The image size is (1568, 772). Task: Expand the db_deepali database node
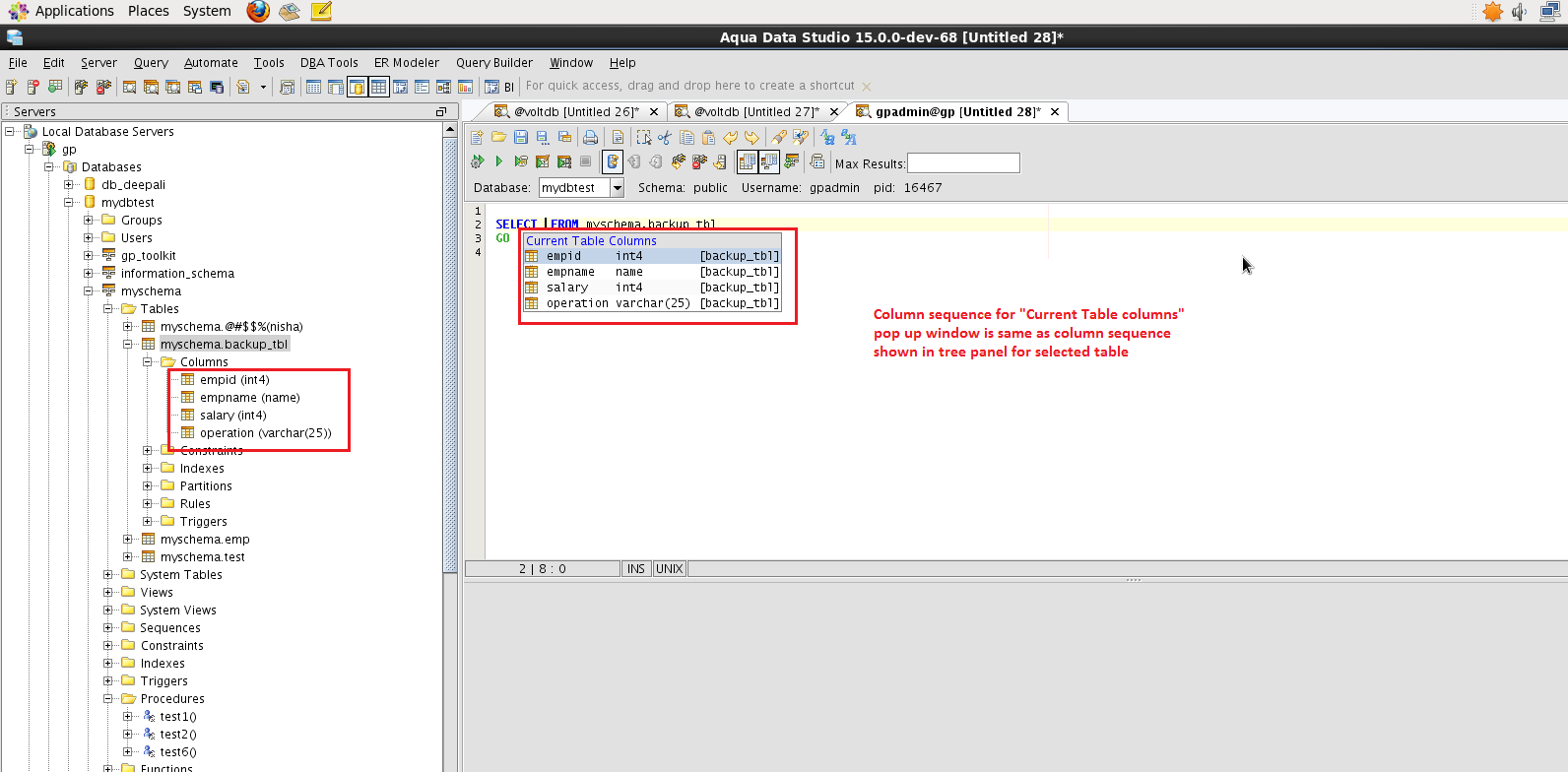pos(69,185)
